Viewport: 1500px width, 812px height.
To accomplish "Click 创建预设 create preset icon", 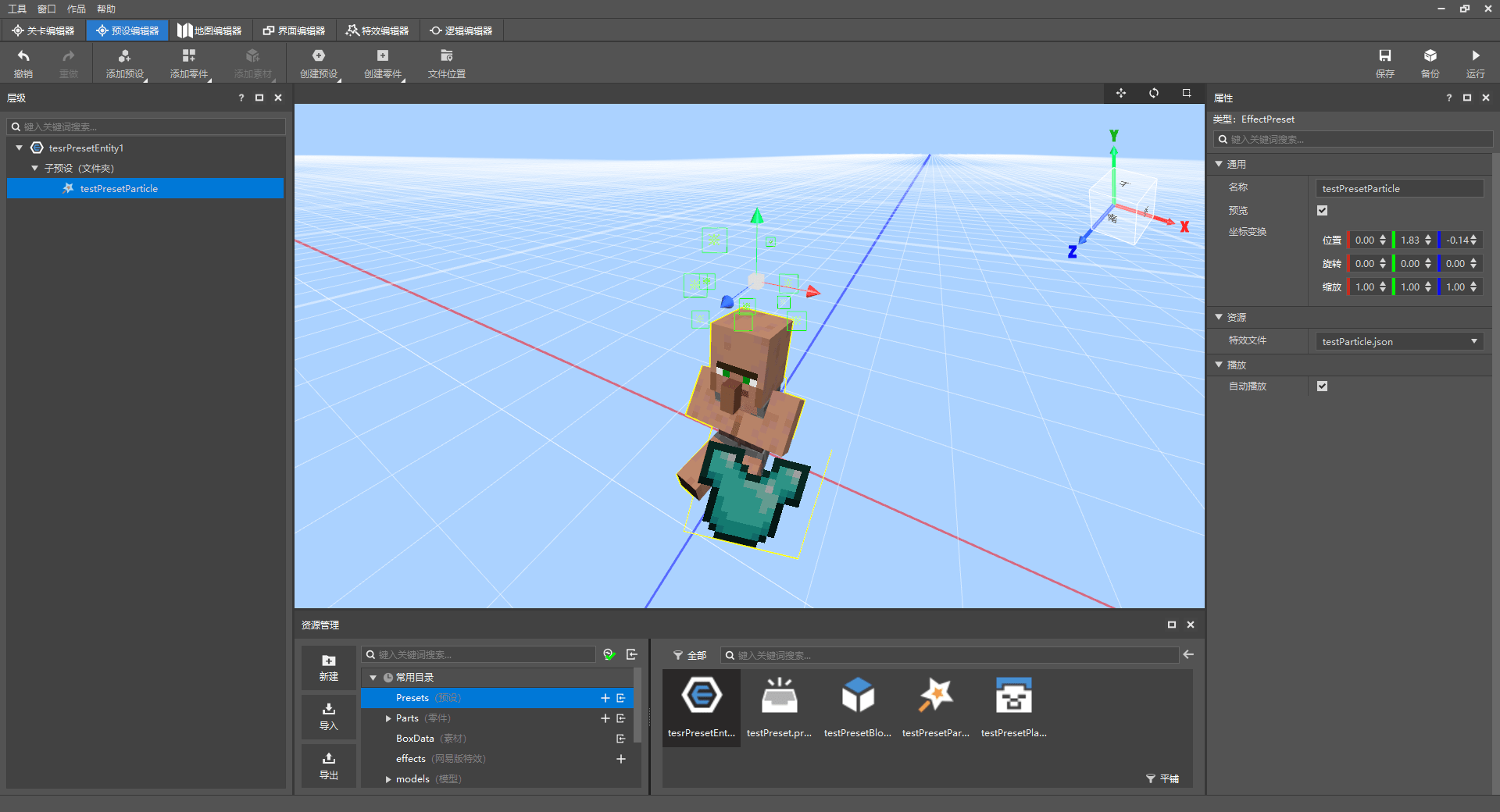I will (x=319, y=55).
